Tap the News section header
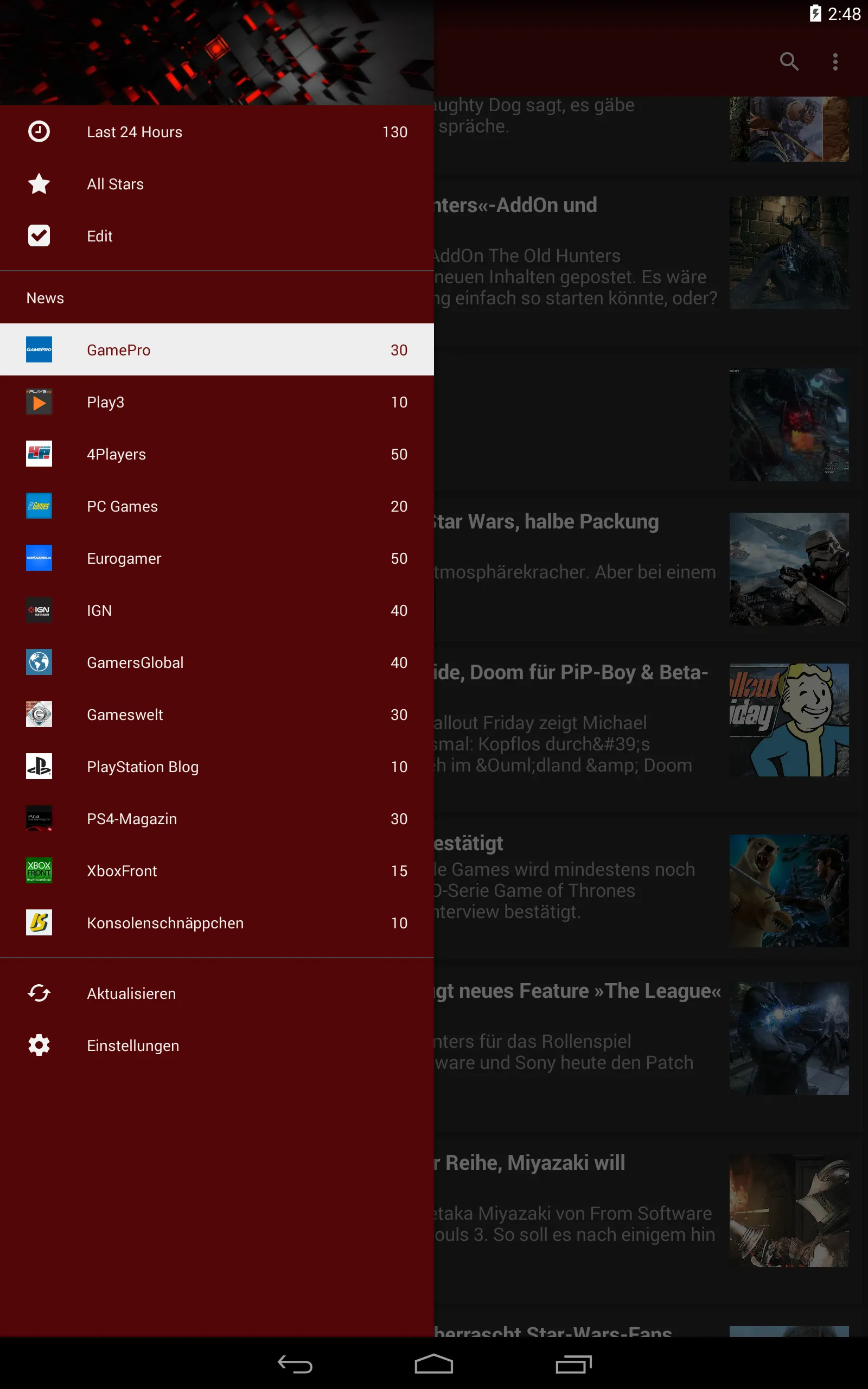 (46, 298)
